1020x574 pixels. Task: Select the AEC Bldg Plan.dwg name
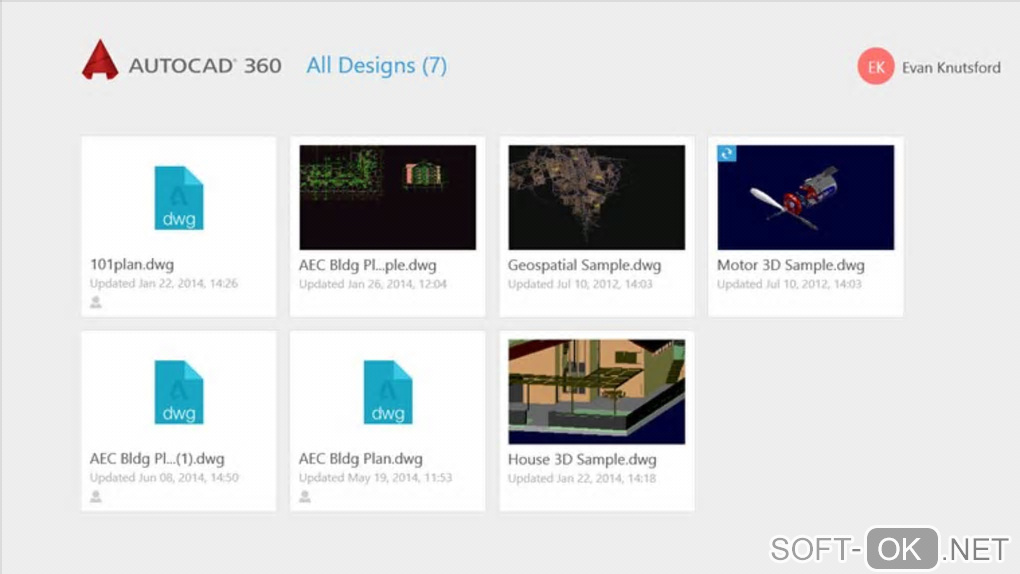pos(360,459)
